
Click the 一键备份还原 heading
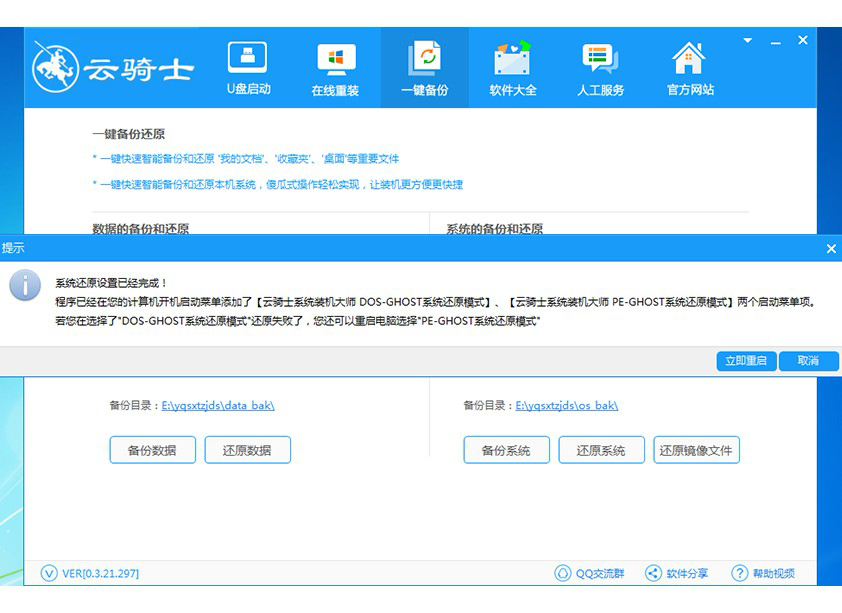pyautogui.click(x=128, y=134)
